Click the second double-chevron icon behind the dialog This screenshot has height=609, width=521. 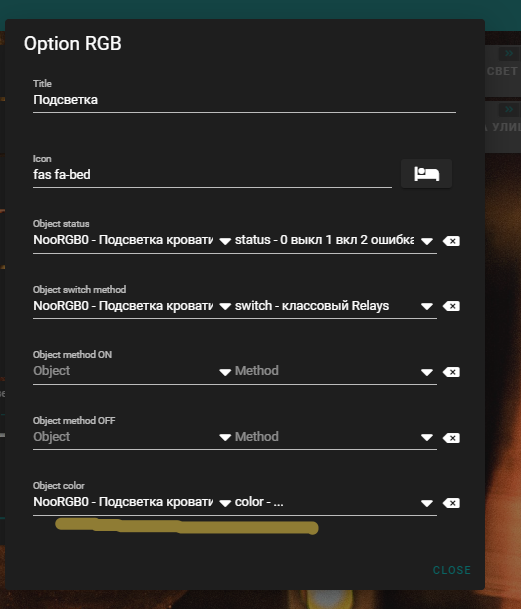point(509,110)
